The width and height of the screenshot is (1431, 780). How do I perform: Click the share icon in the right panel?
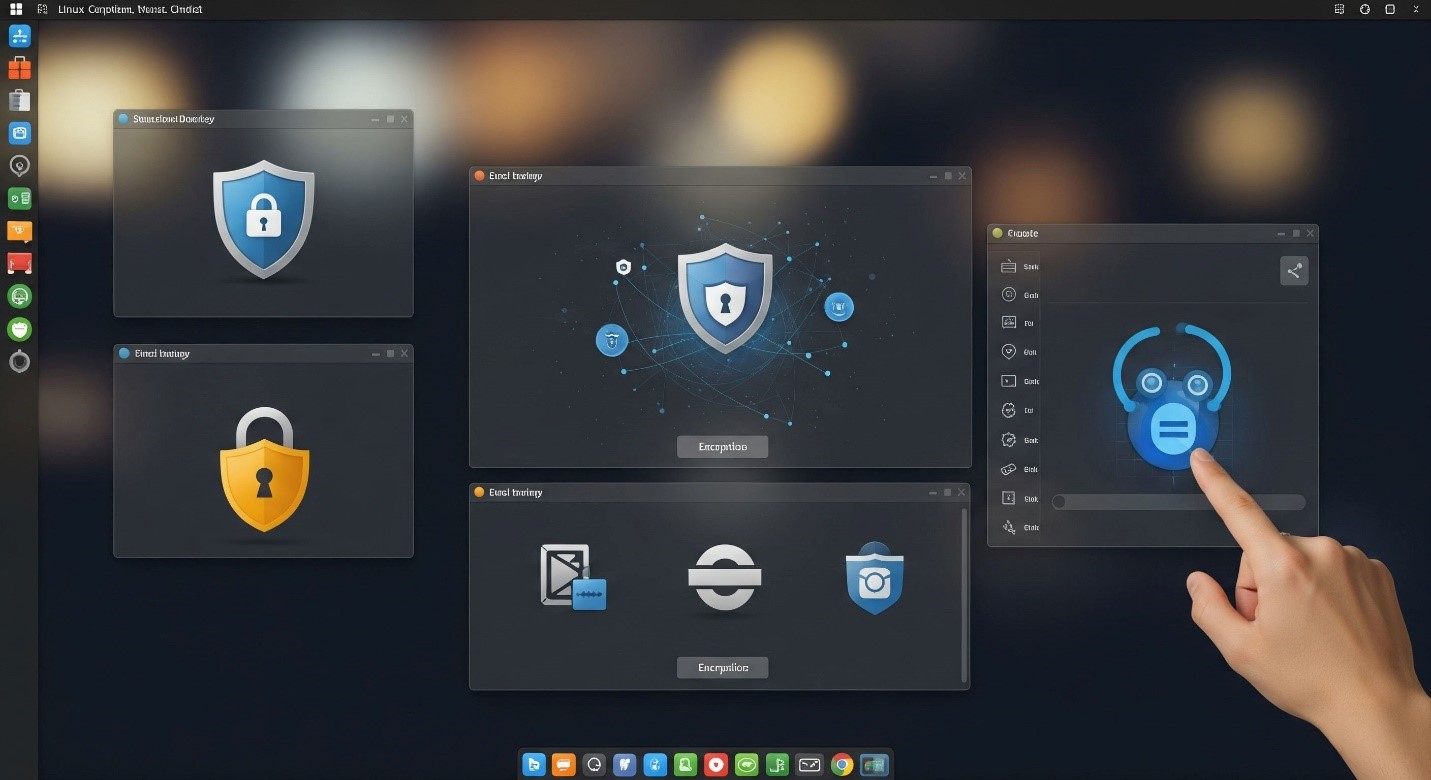pyautogui.click(x=1294, y=271)
